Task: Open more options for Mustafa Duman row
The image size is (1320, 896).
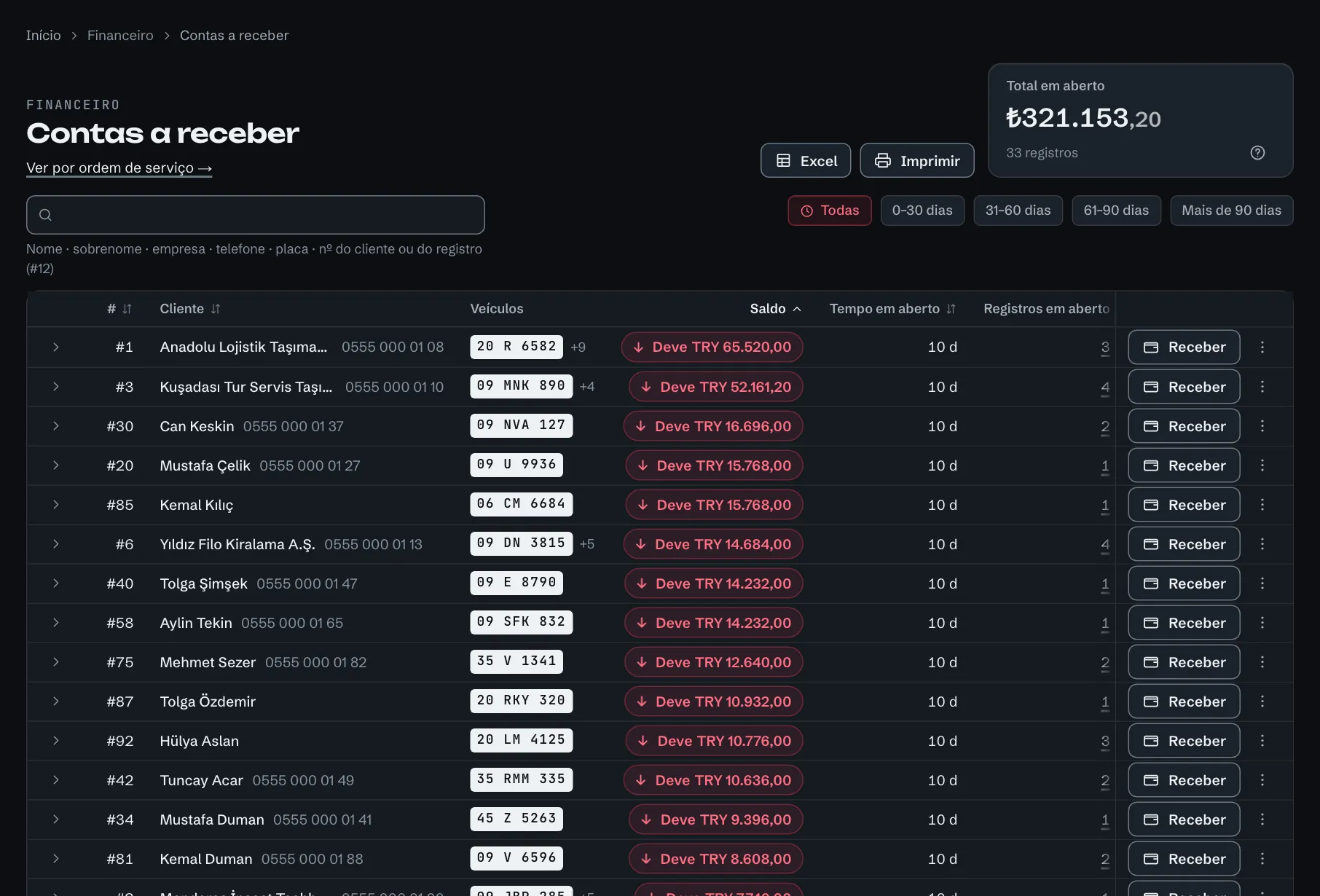Action: tap(1262, 820)
